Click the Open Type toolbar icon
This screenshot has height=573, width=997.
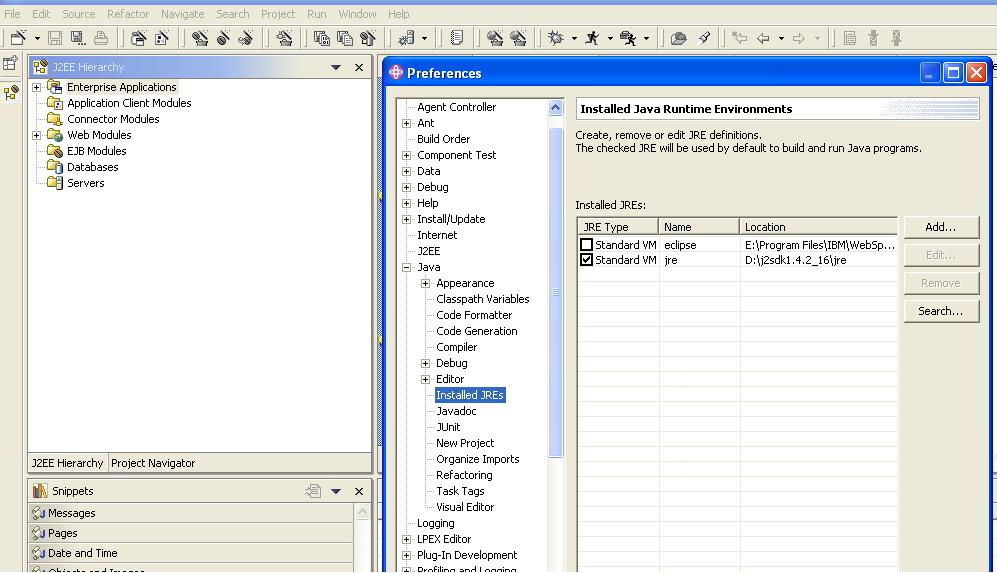(678, 38)
